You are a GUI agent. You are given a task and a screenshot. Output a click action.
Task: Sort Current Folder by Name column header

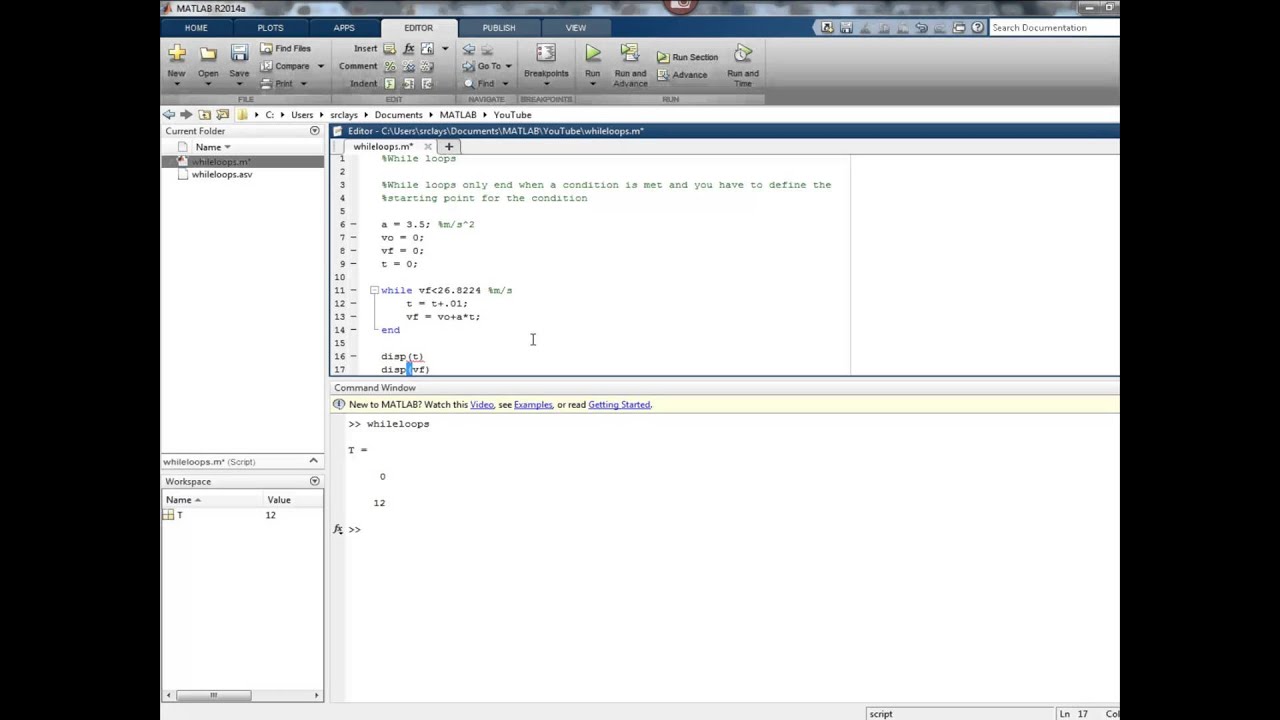[208, 147]
